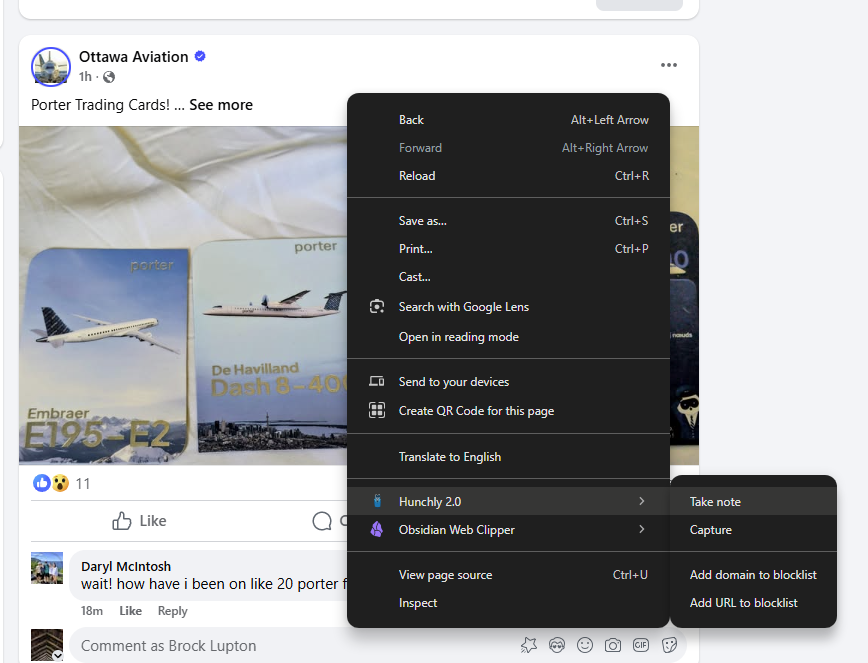868x663 pixels.
Task: Select Inspect from the context menu
Action: pos(508,603)
